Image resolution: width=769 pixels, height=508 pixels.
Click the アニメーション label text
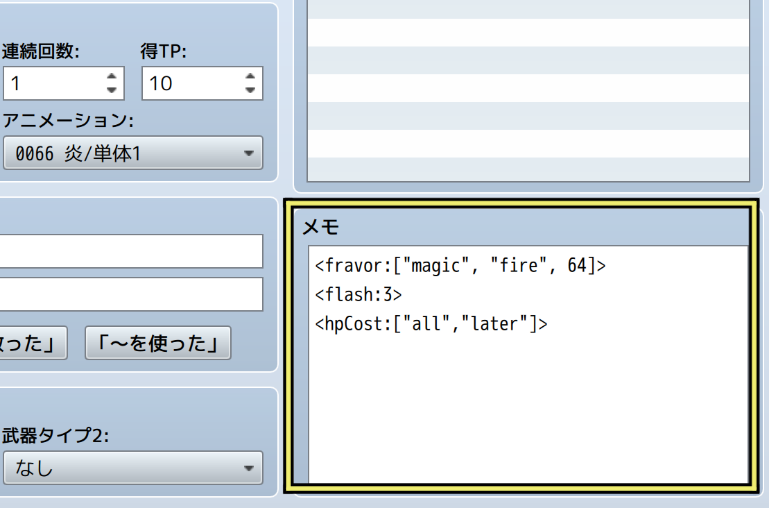[67, 121]
